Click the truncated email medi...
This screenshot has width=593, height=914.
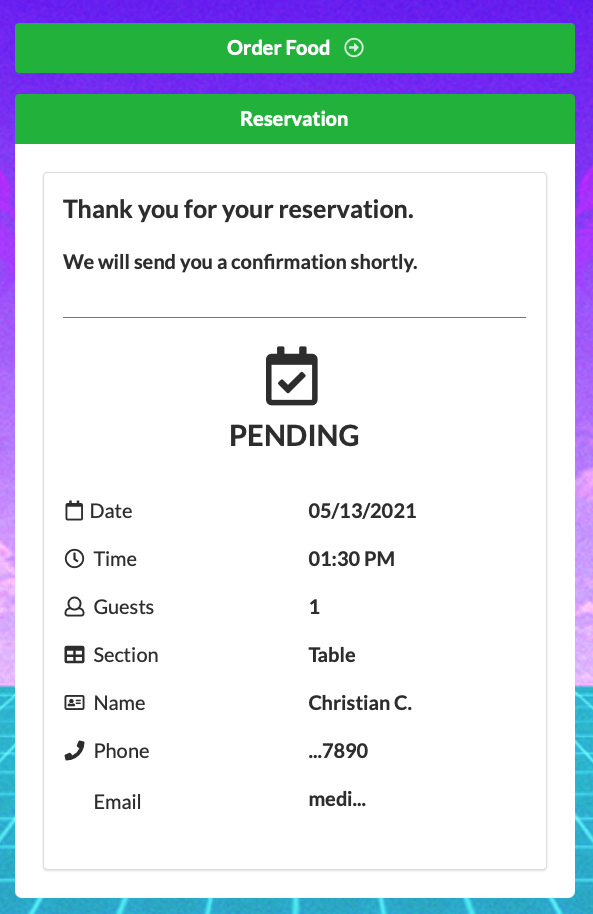[x=337, y=799]
